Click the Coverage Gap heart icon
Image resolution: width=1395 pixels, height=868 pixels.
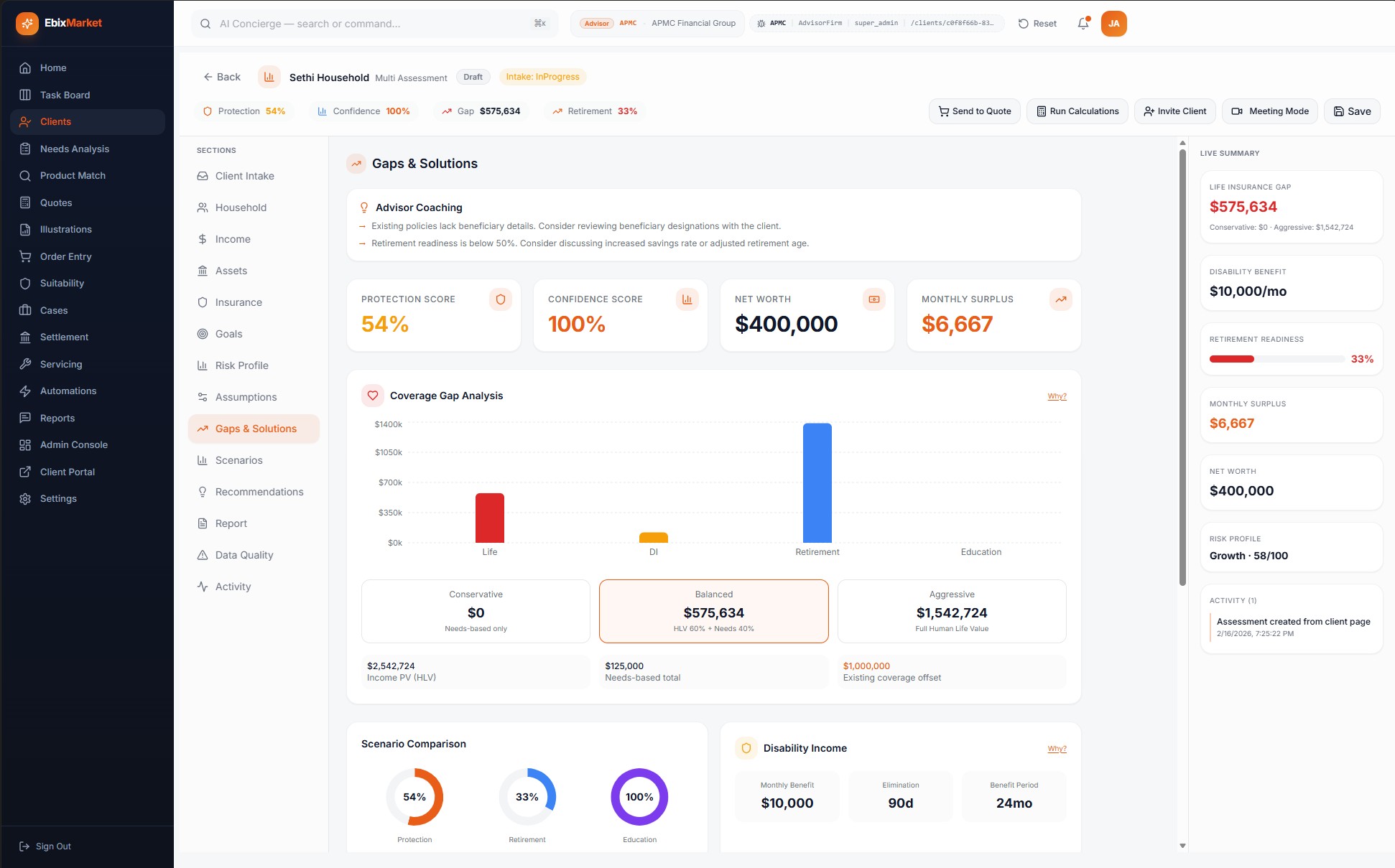pos(373,396)
